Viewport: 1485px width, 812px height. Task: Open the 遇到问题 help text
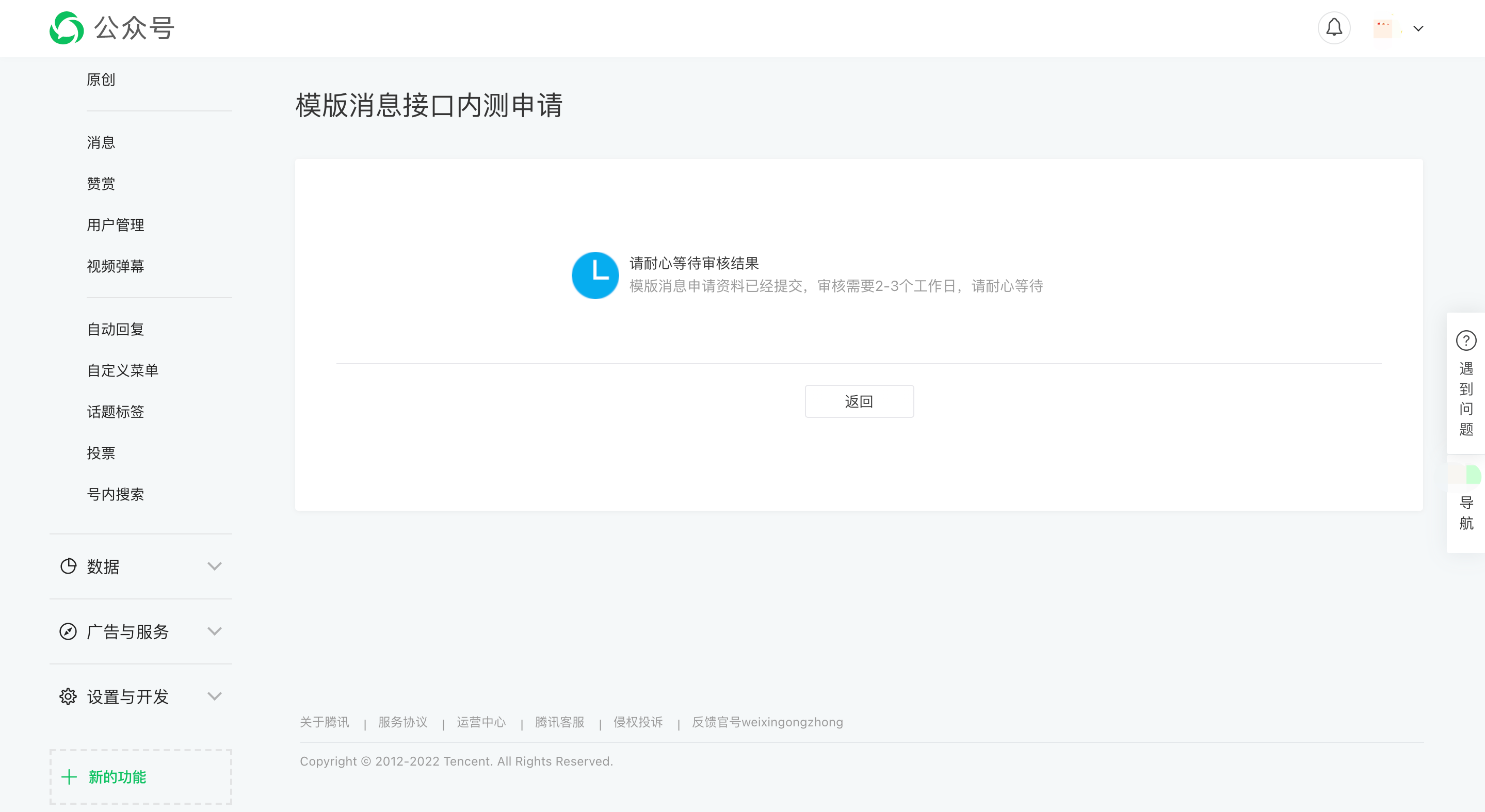(1466, 399)
